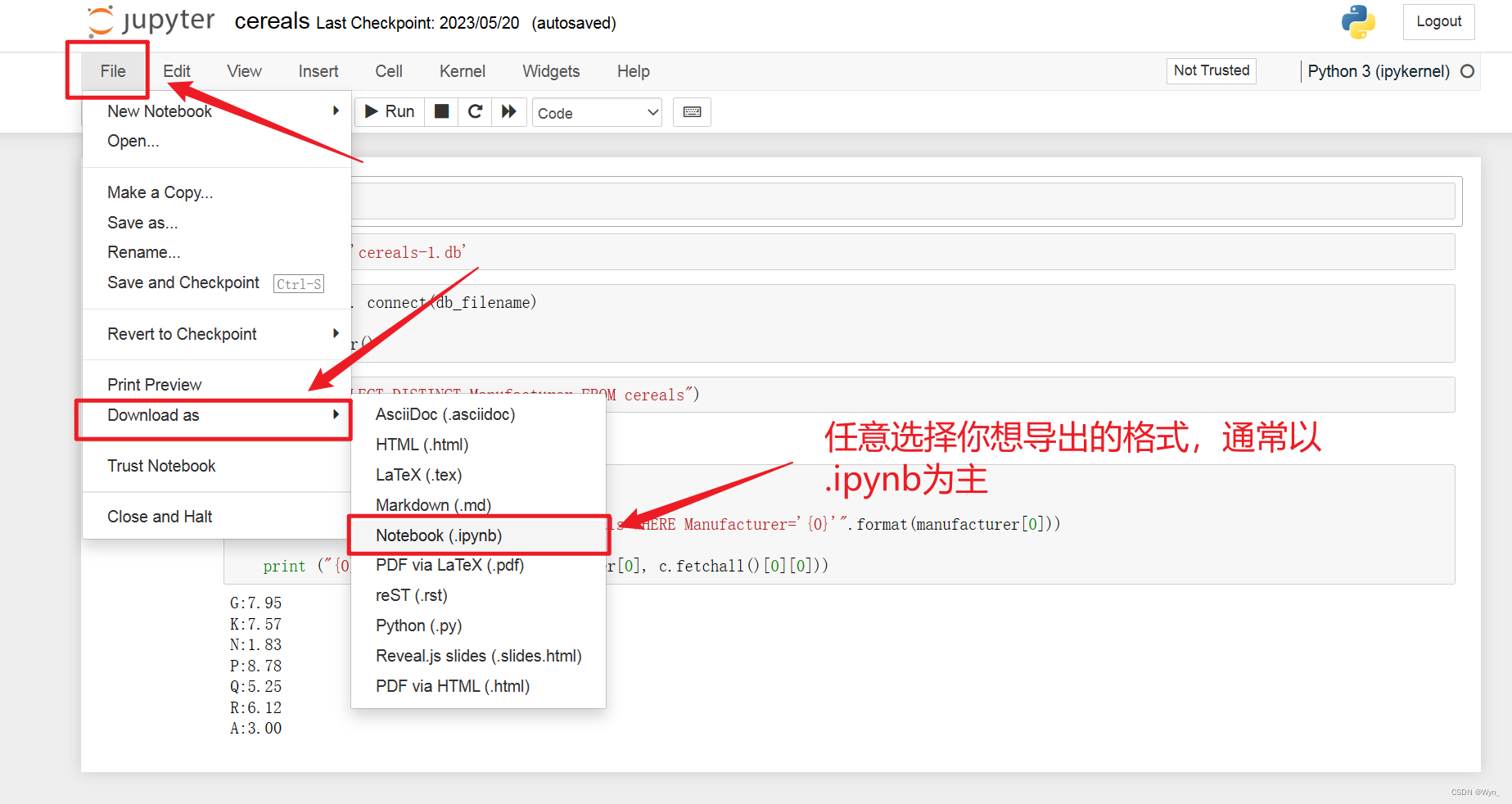Download as Python (.py)
Image resolution: width=1512 pixels, height=804 pixels.
coord(478,626)
